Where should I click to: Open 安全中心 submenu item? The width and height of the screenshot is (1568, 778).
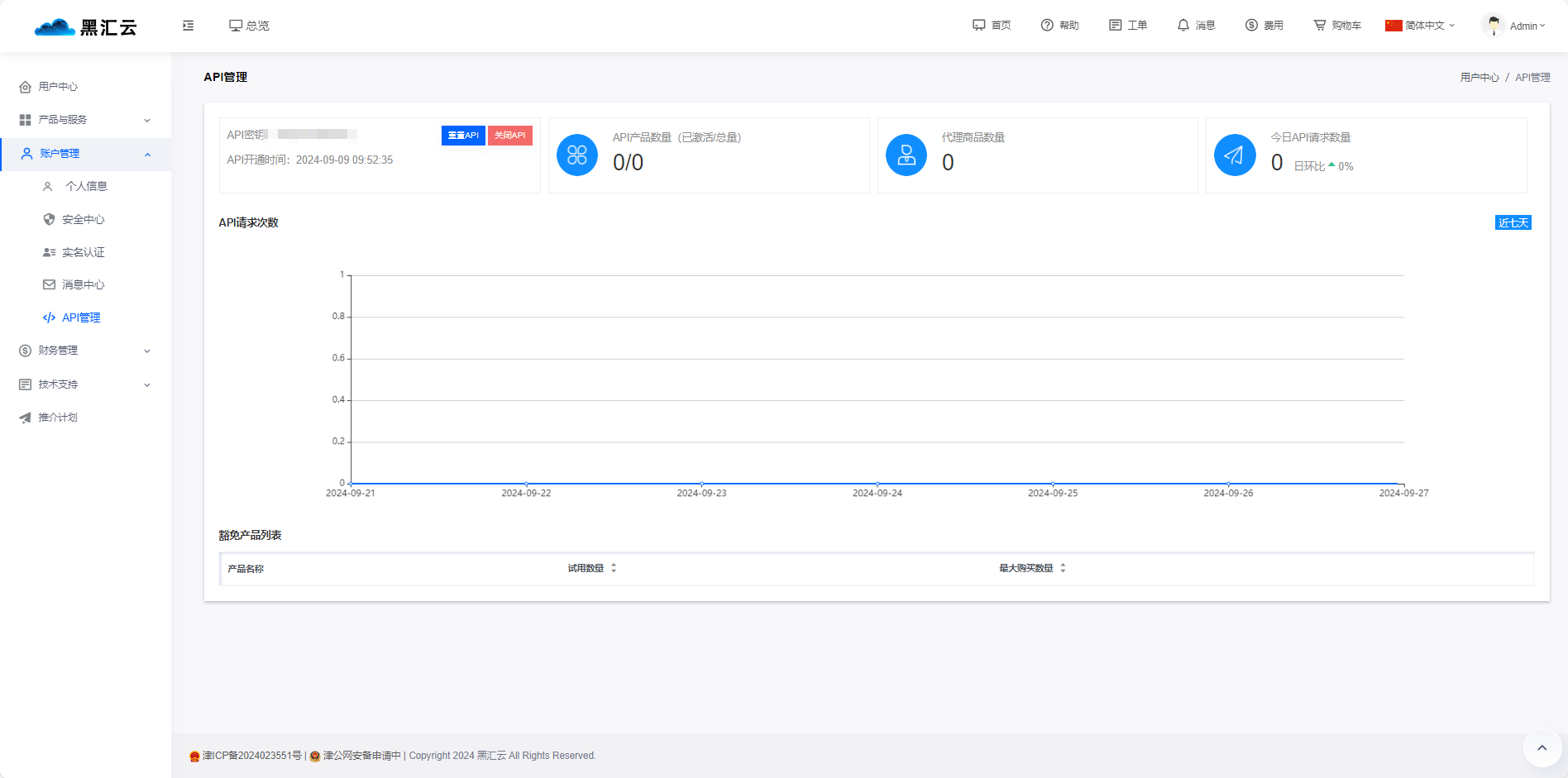pos(85,220)
